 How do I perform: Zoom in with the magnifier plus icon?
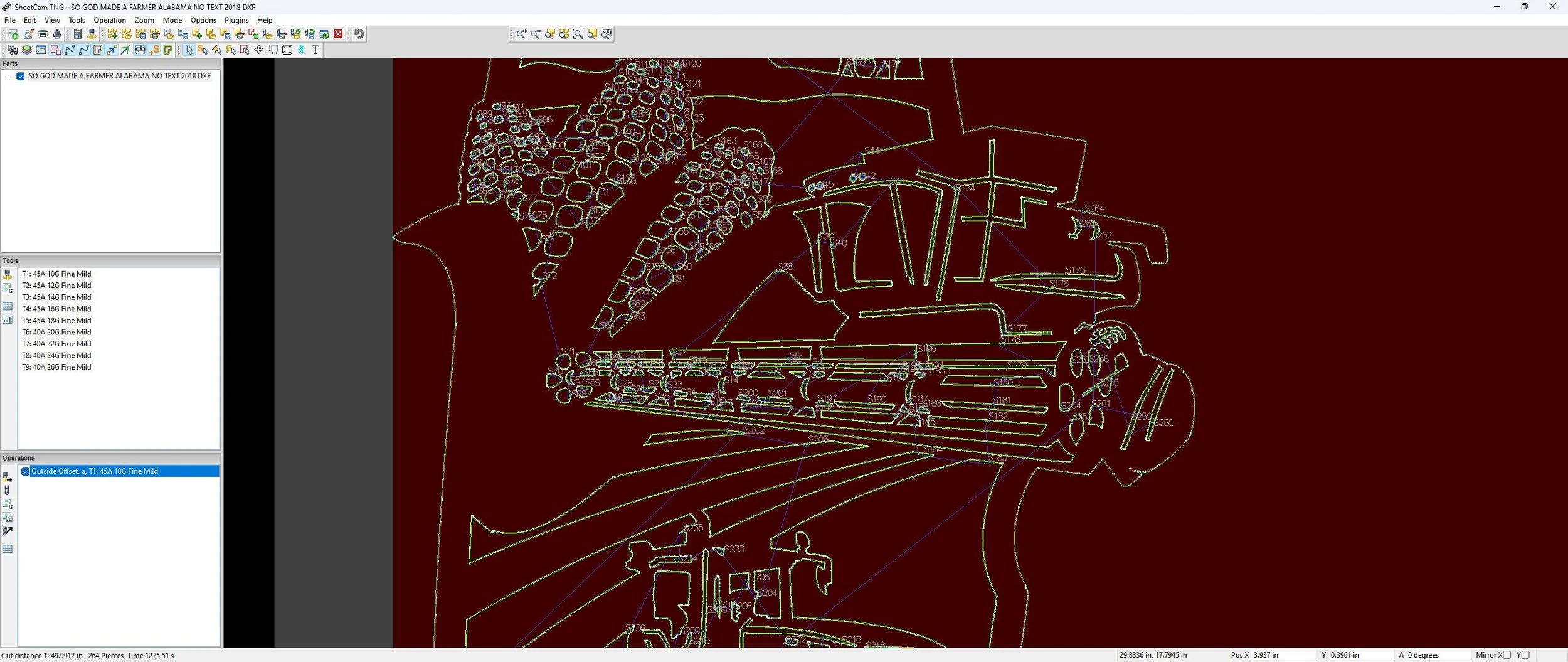(521, 34)
